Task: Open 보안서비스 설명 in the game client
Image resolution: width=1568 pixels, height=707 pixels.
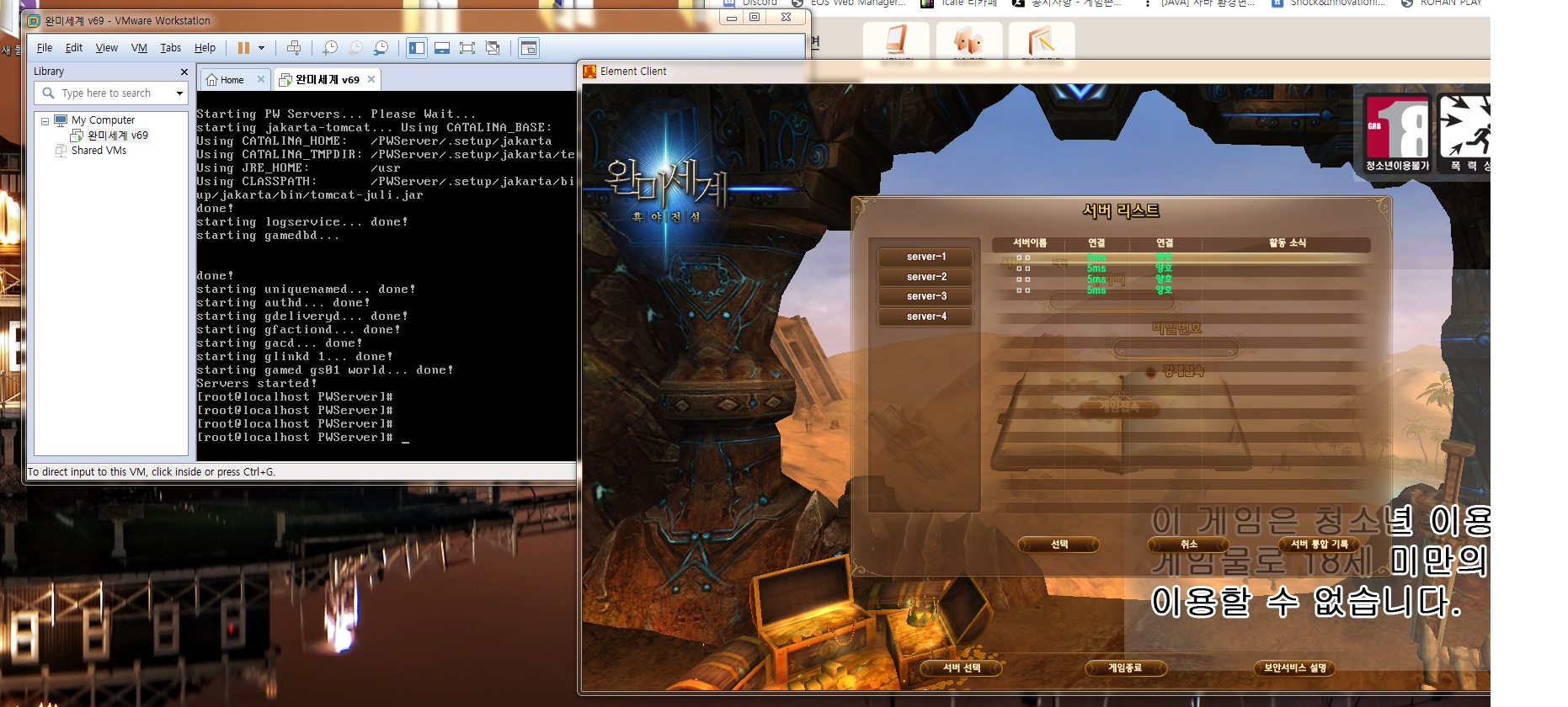Action: (x=1295, y=668)
